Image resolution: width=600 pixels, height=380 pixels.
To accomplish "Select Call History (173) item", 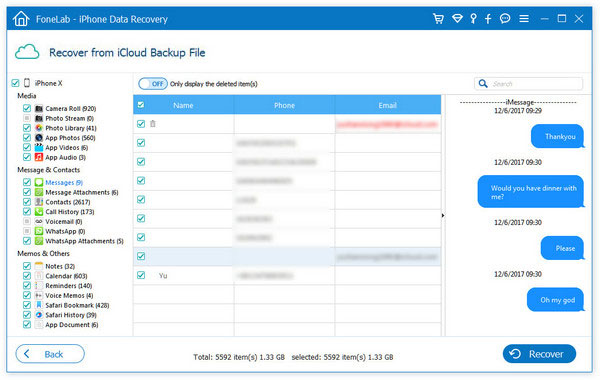I will (70, 212).
